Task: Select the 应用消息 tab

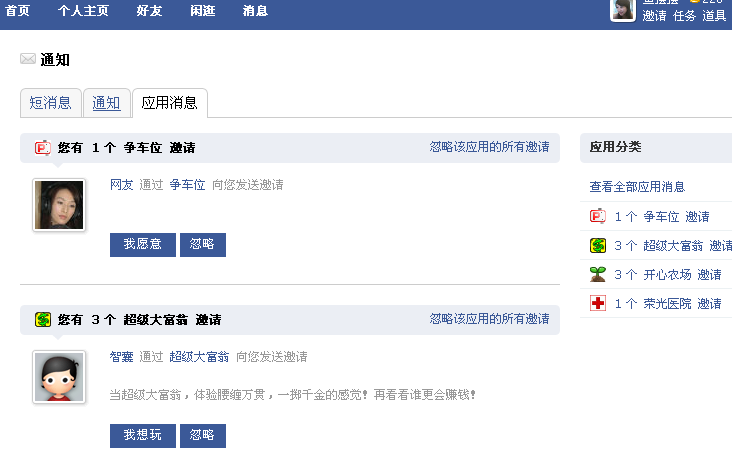Action: point(170,103)
